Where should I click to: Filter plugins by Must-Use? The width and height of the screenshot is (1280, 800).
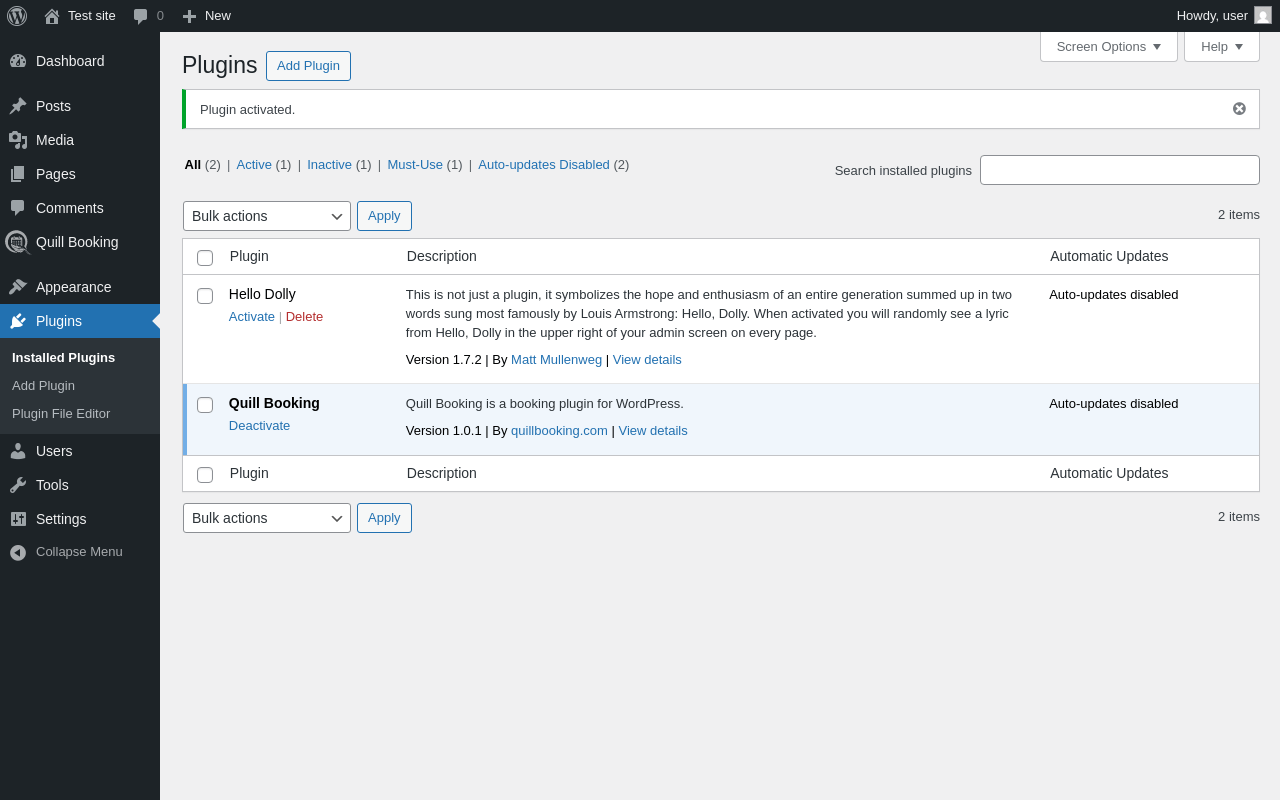click(x=415, y=165)
